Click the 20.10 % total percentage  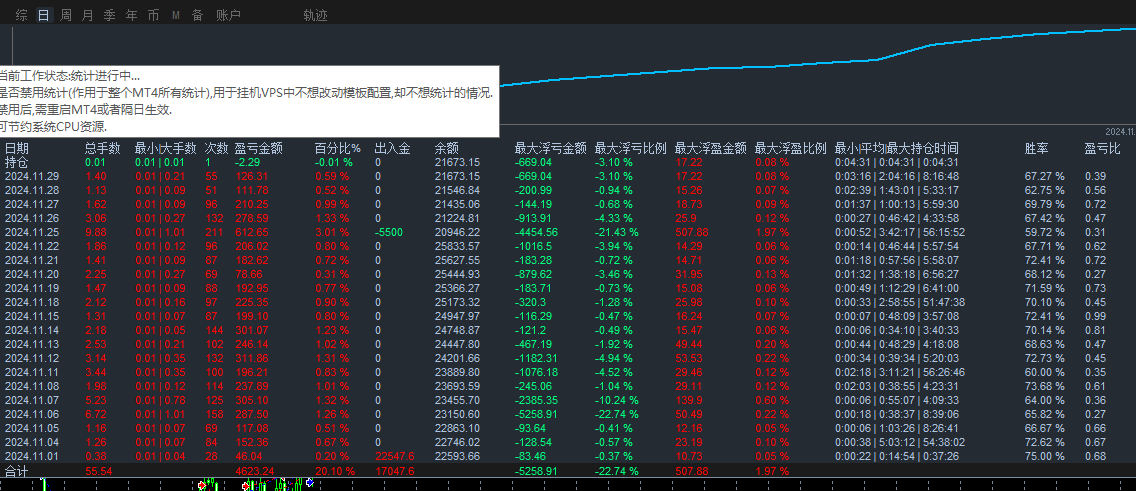pos(335,470)
